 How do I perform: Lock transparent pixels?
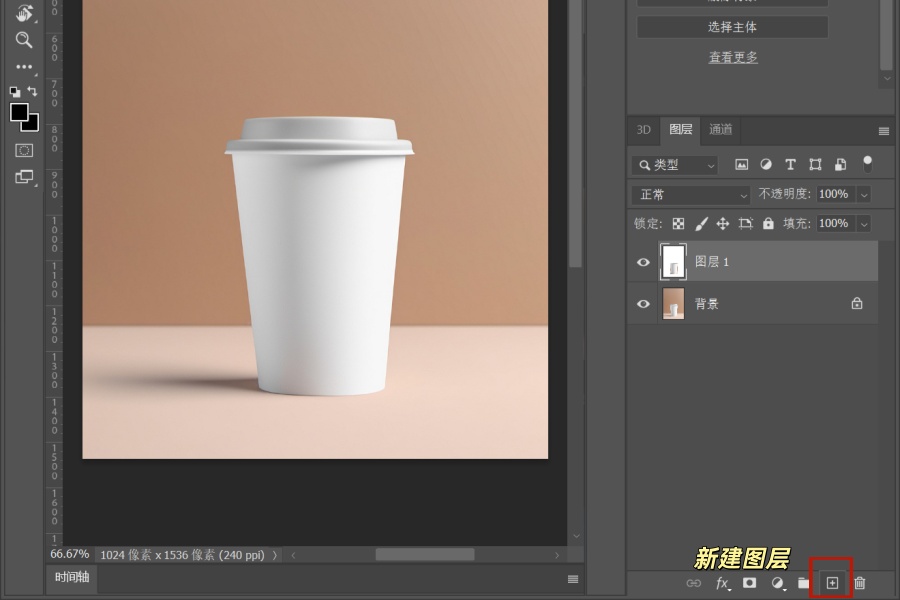[x=678, y=224]
